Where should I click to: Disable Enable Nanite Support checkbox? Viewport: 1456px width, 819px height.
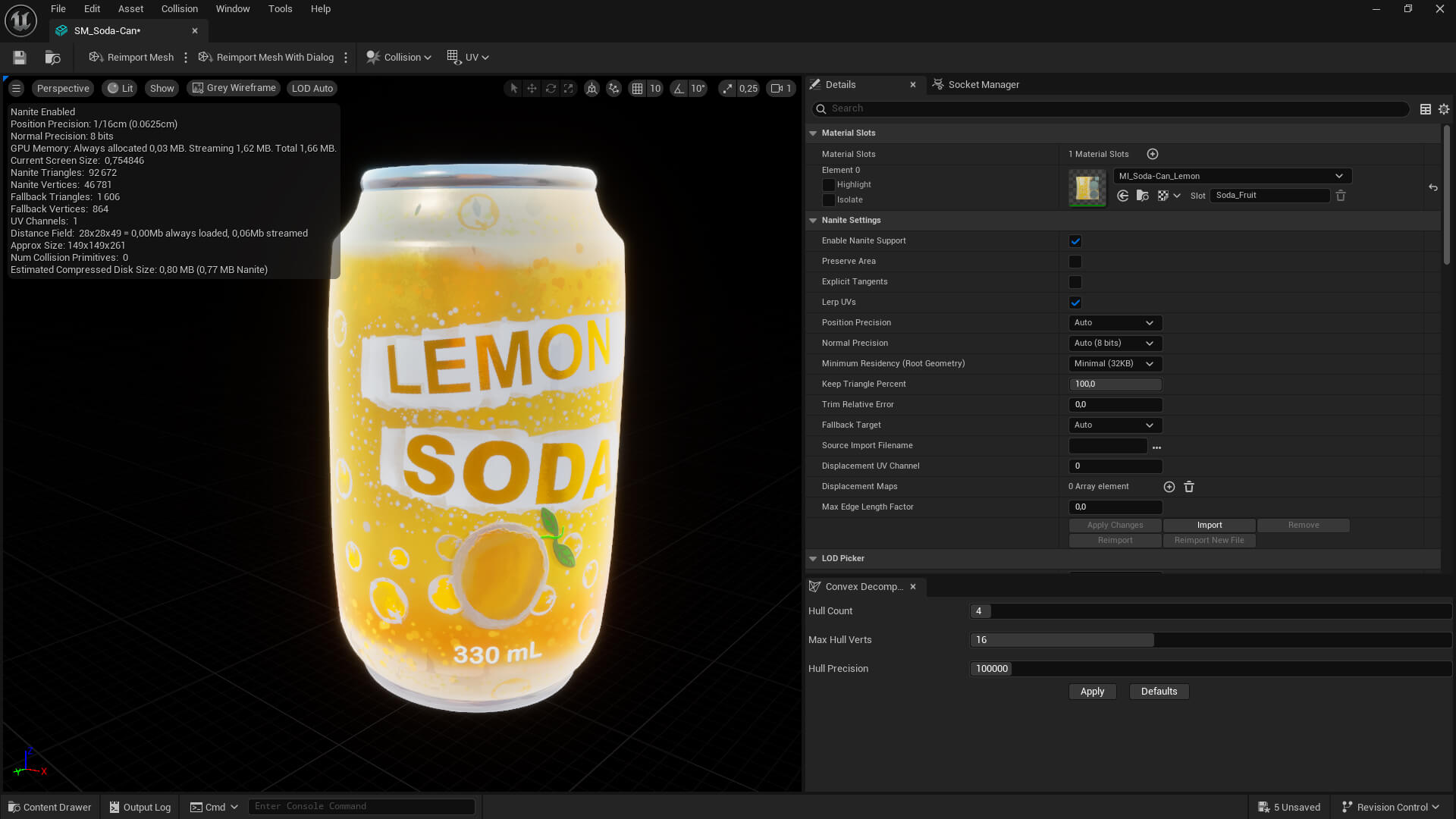[x=1075, y=241]
